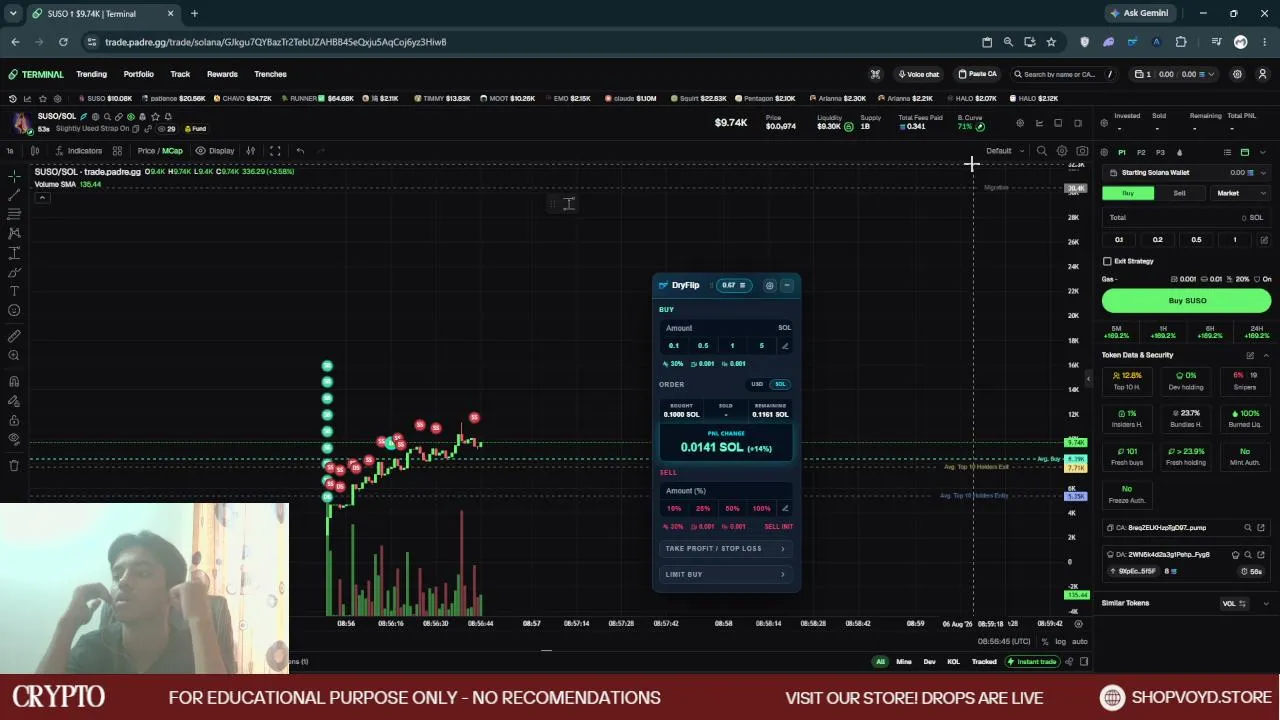Select the crosshair cursor tool
Image resolution: width=1280 pixels, height=720 pixels.
[x=14, y=176]
